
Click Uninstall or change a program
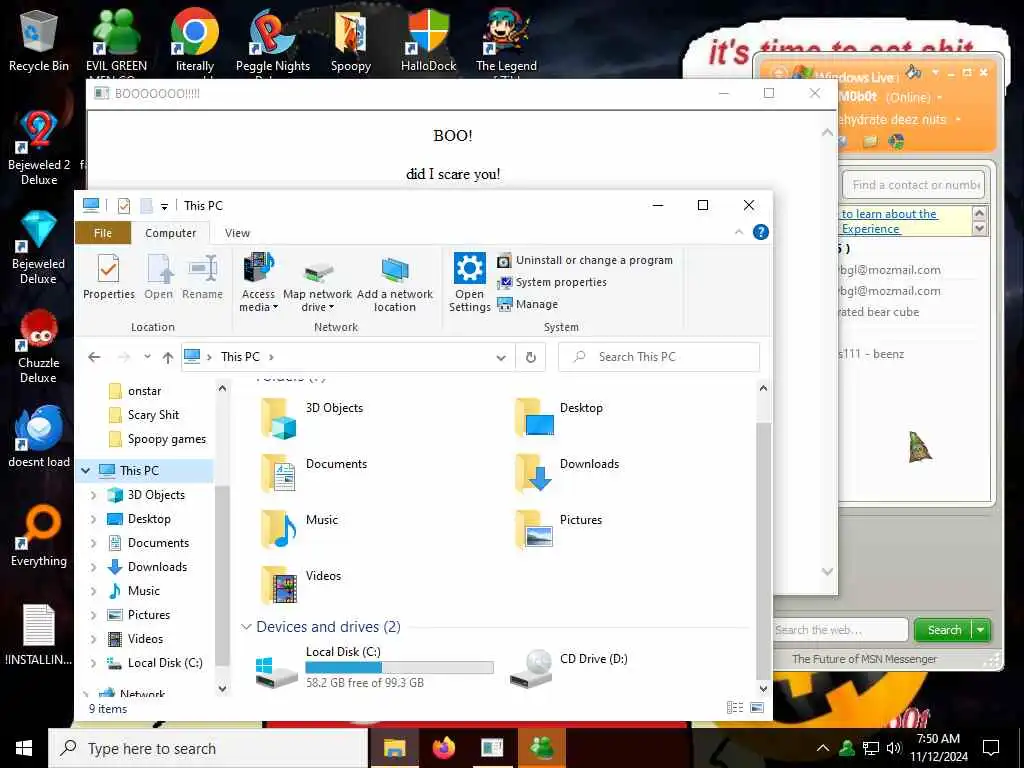[x=584, y=260]
